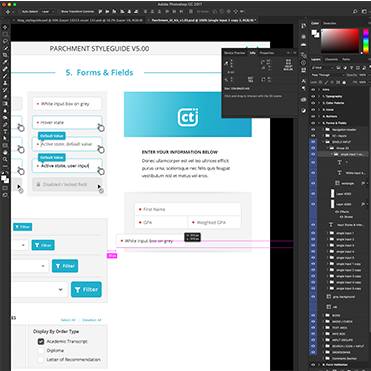Viewport: 371px width, 371px height.
Task: Hide the Typography layer group
Action: (313, 96)
